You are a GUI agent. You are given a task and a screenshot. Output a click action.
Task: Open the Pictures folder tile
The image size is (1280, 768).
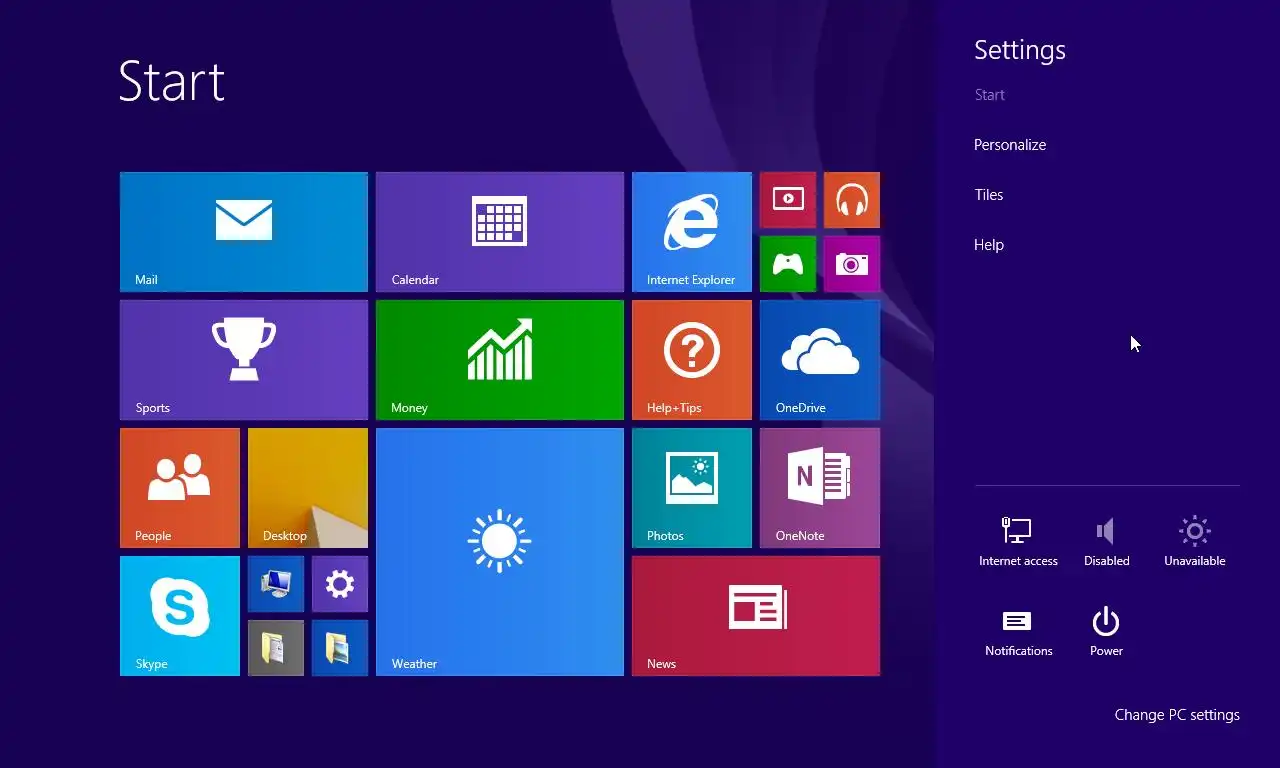click(x=340, y=648)
